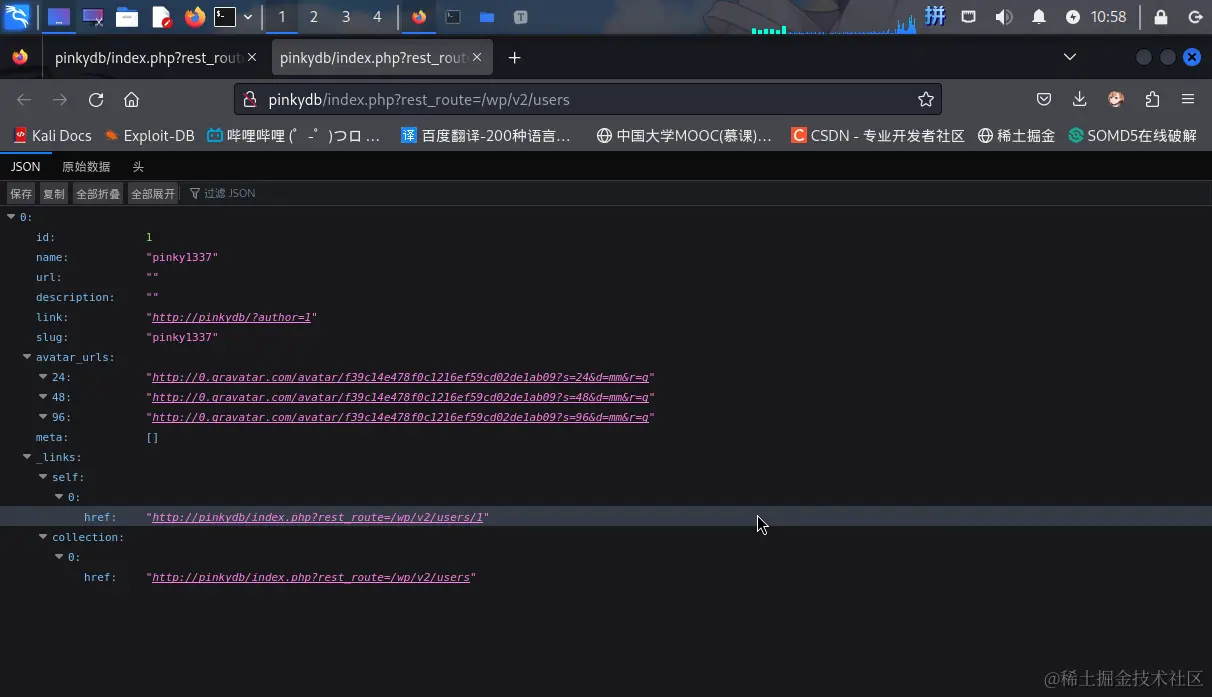Image resolution: width=1212 pixels, height=697 pixels.
Task: Open the Pocket save icon
Action: (x=1043, y=99)
